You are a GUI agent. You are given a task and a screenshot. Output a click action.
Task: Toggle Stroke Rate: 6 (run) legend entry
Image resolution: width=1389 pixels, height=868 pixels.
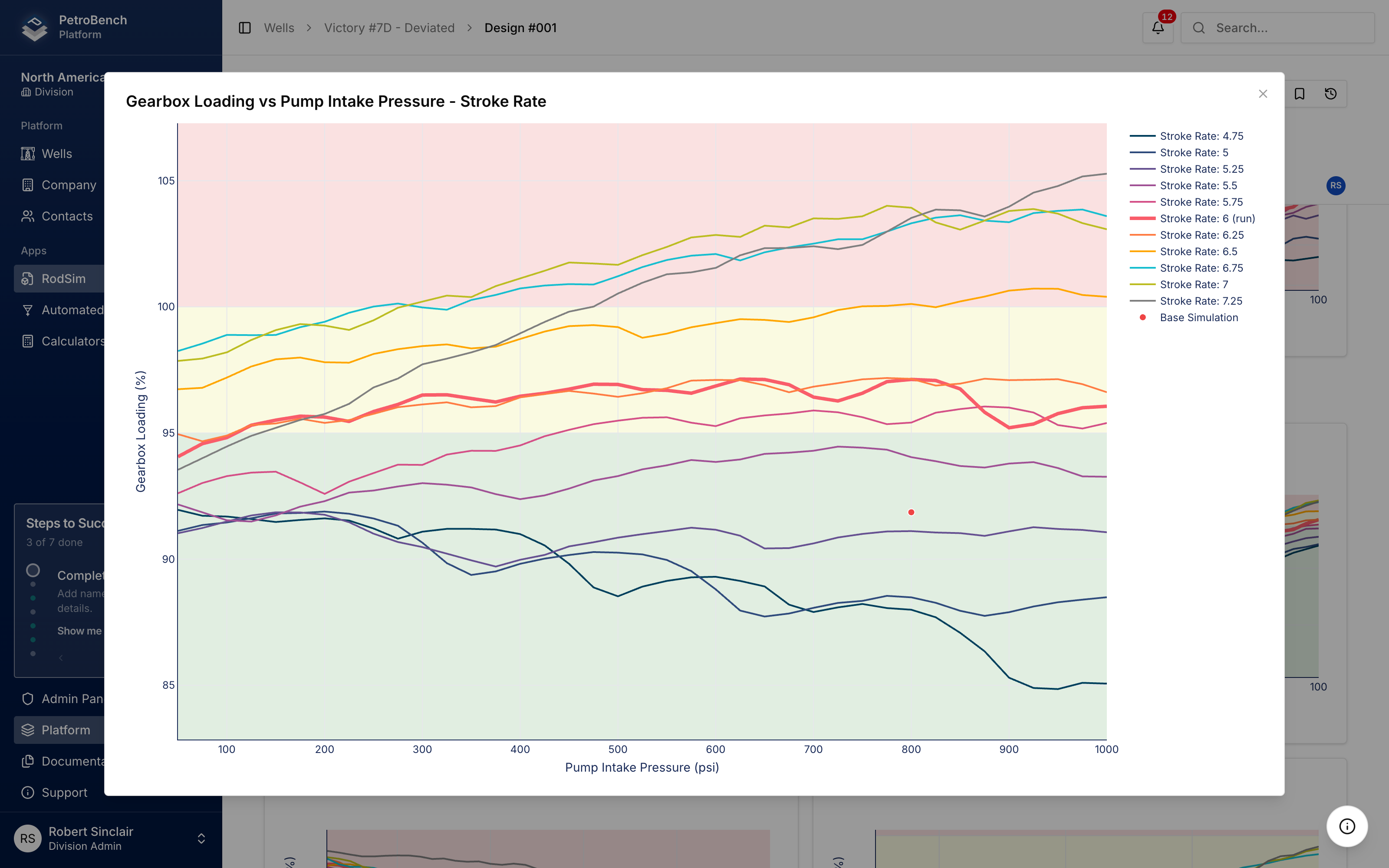coord(1192,219)
